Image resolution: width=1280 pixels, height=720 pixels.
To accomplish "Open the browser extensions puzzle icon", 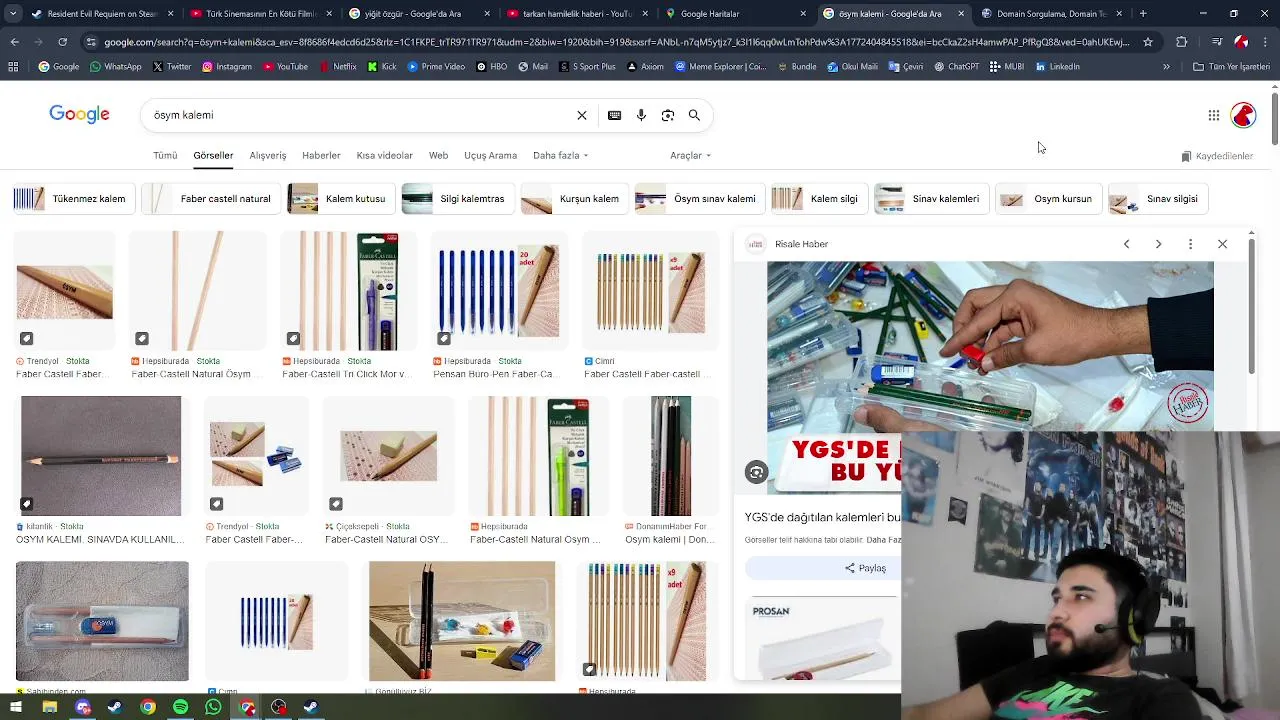I will click(x=1182, y=42).
